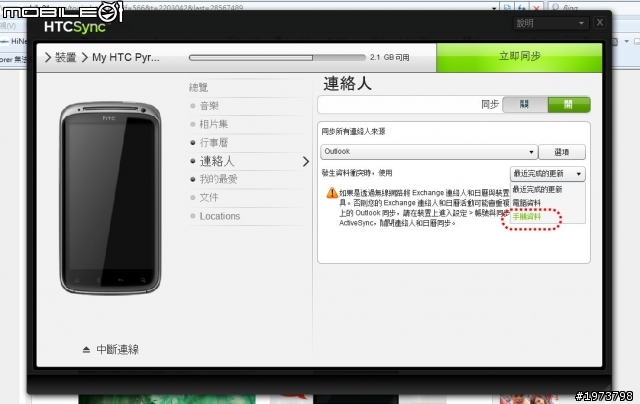The image size is (640, 404).
Task: Click the HTC Sync logo
Action: coord(75,27)
